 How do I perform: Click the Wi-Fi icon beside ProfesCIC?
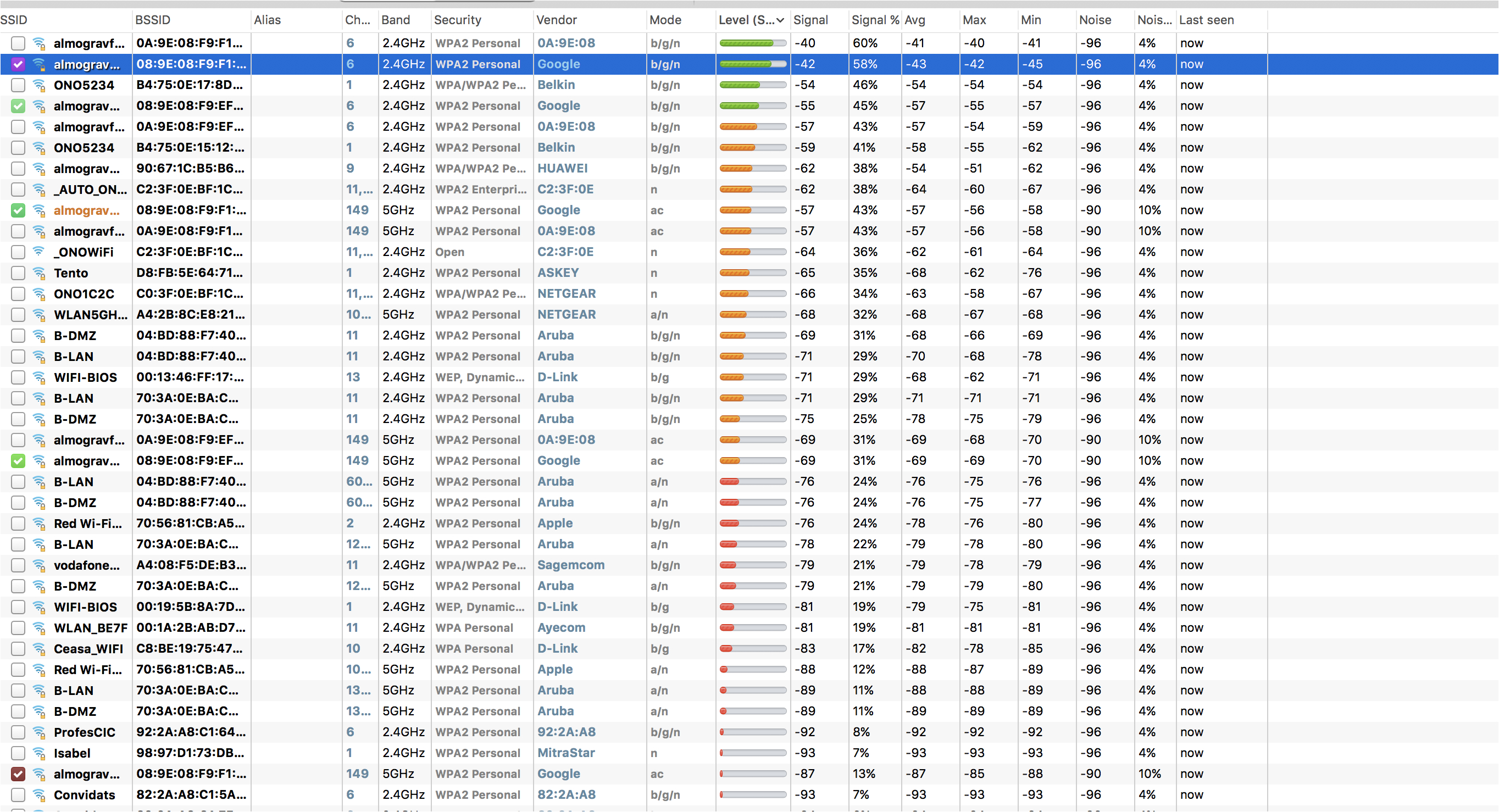39,732
